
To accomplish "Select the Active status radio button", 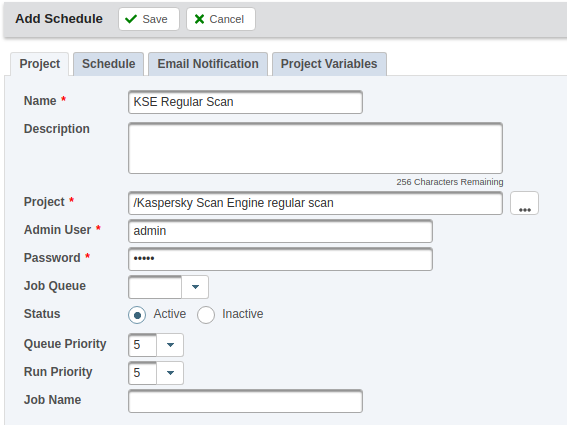I will (x=137, y=315).
